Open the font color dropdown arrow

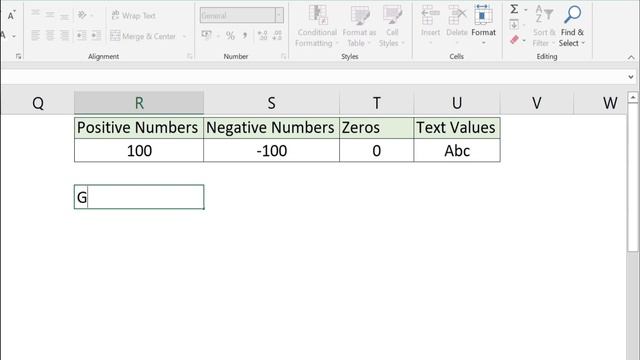coord(14,36)
